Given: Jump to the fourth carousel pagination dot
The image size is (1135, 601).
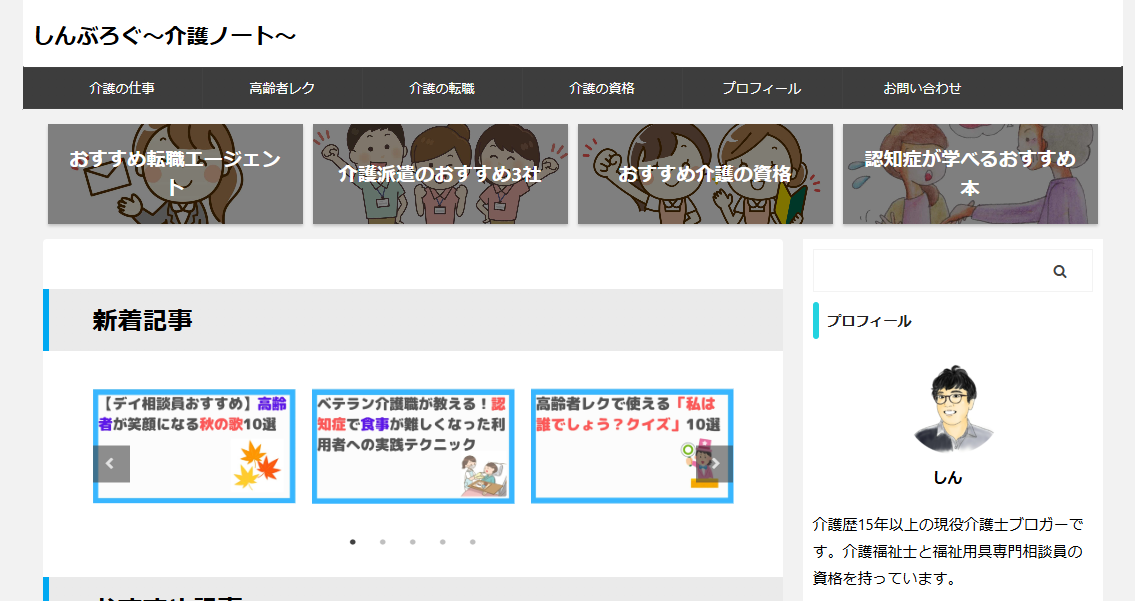Looking at the screenshot, I should pos(443,542).
